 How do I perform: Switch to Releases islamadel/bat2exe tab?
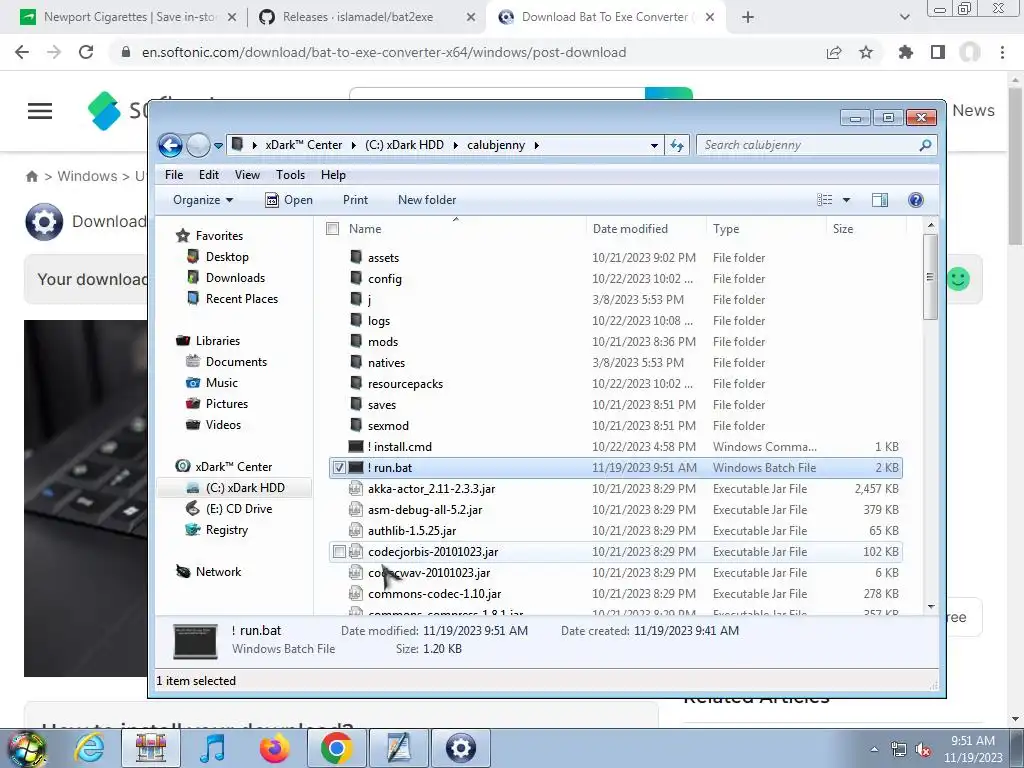tap(368, 18)
